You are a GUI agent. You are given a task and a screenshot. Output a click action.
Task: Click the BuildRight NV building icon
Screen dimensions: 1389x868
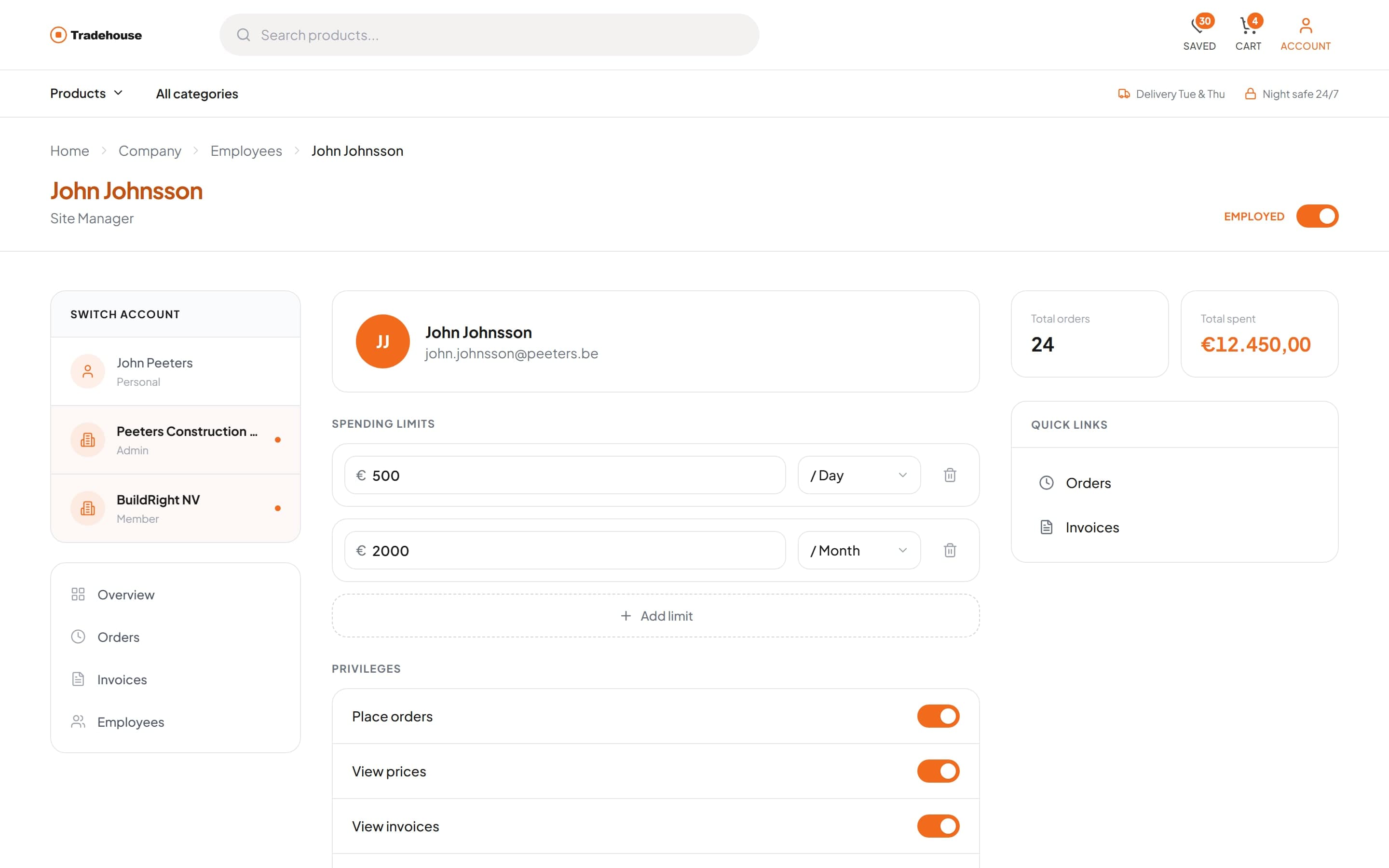coord(87,508)
